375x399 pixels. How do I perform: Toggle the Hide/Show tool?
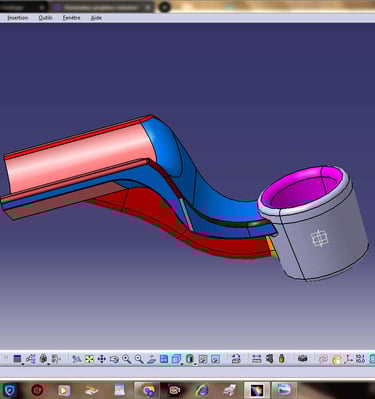(x=203, y=359)
